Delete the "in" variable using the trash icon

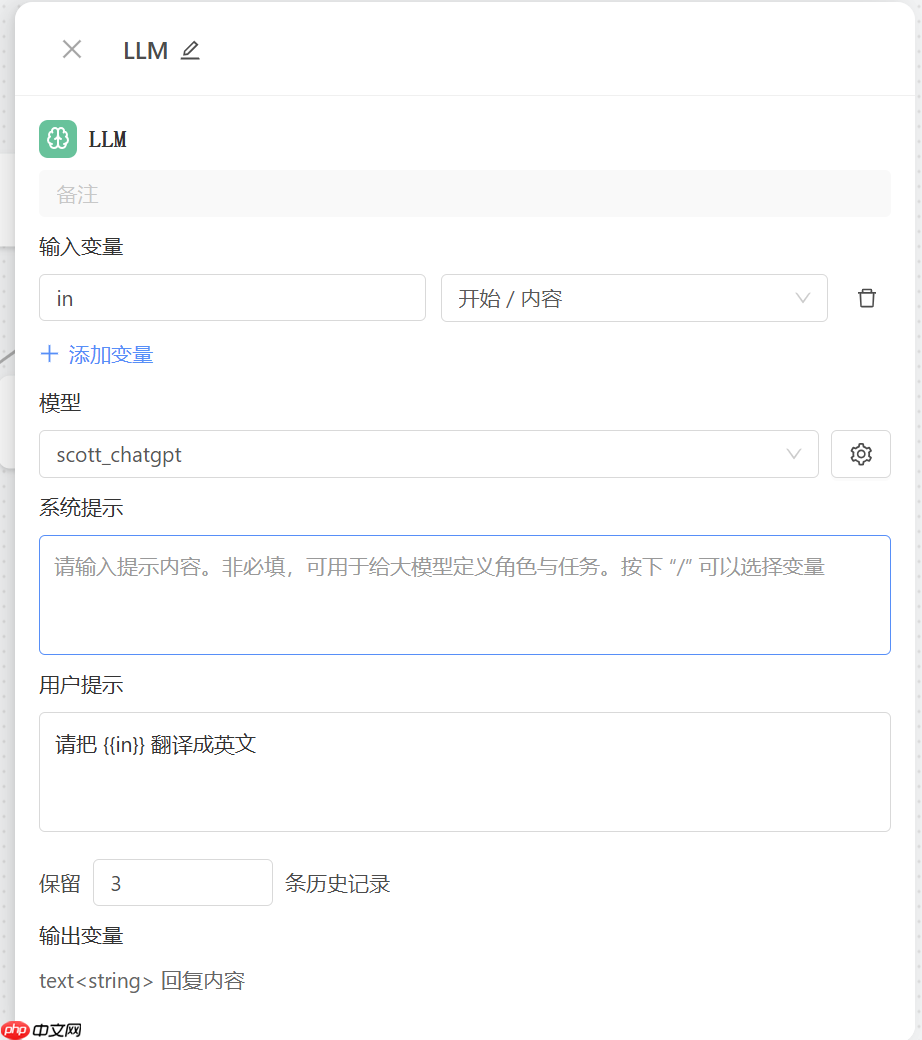[x=867, y=297]
